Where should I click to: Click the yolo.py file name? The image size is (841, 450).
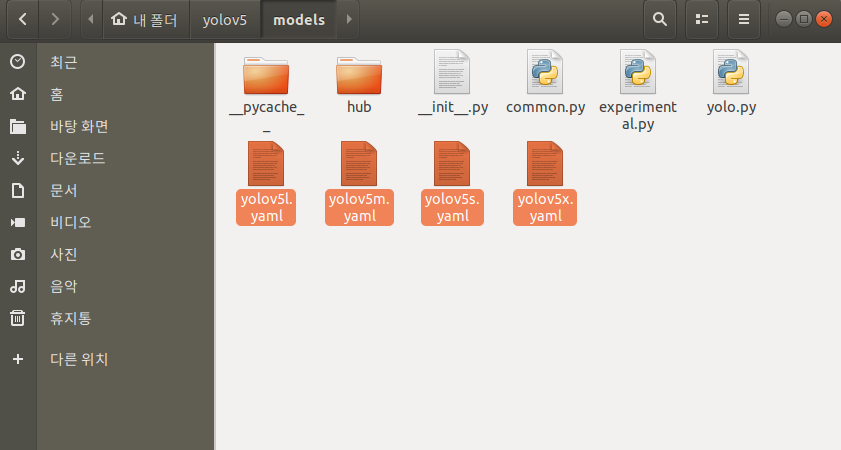pyautogui.click(x=731, y=107)
